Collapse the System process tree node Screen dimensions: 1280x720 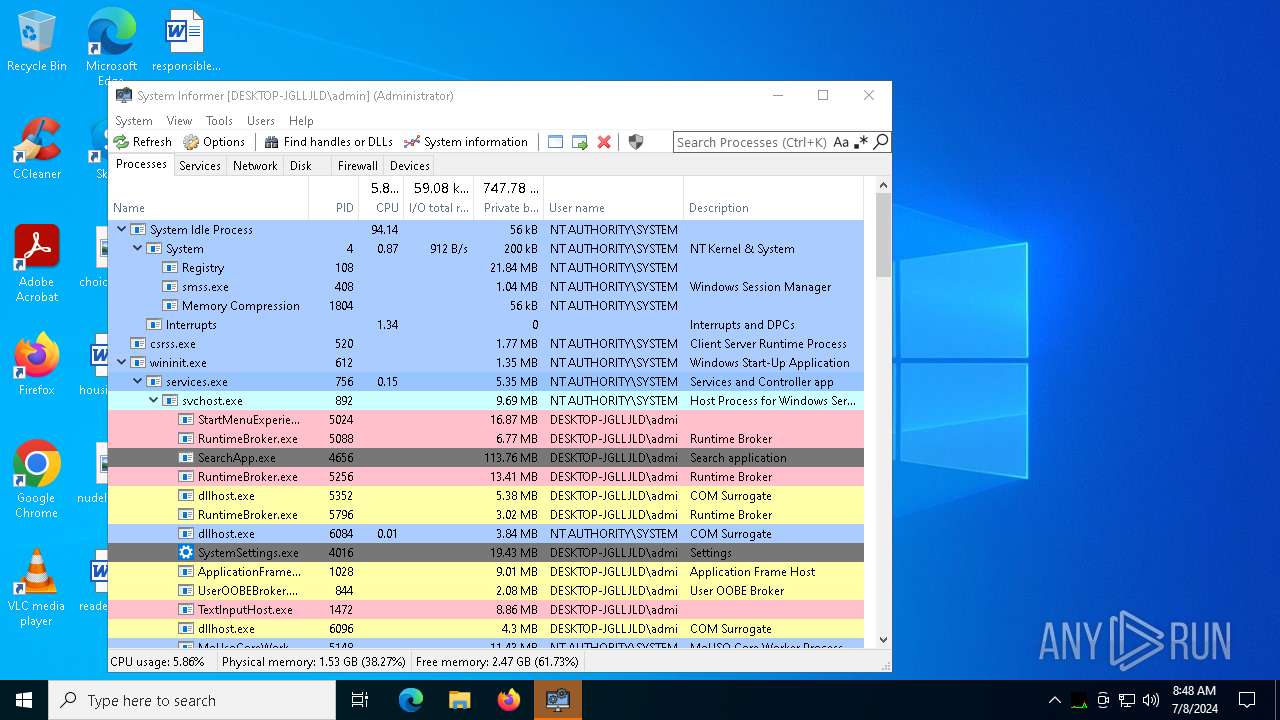point(138,249)
